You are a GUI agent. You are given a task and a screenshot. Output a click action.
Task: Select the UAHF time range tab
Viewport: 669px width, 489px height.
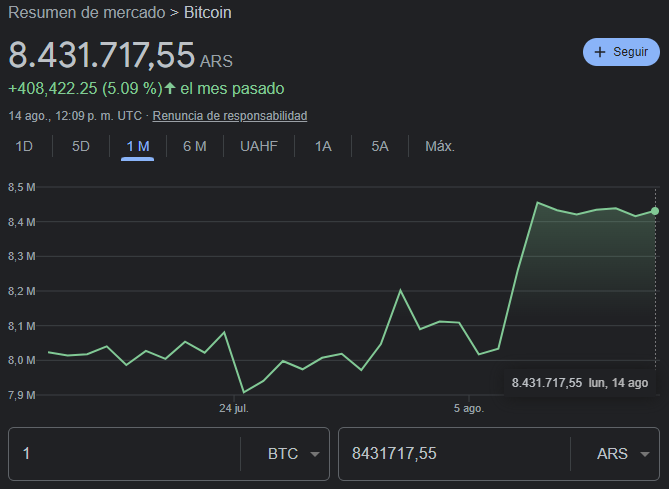tap(259, 146)
